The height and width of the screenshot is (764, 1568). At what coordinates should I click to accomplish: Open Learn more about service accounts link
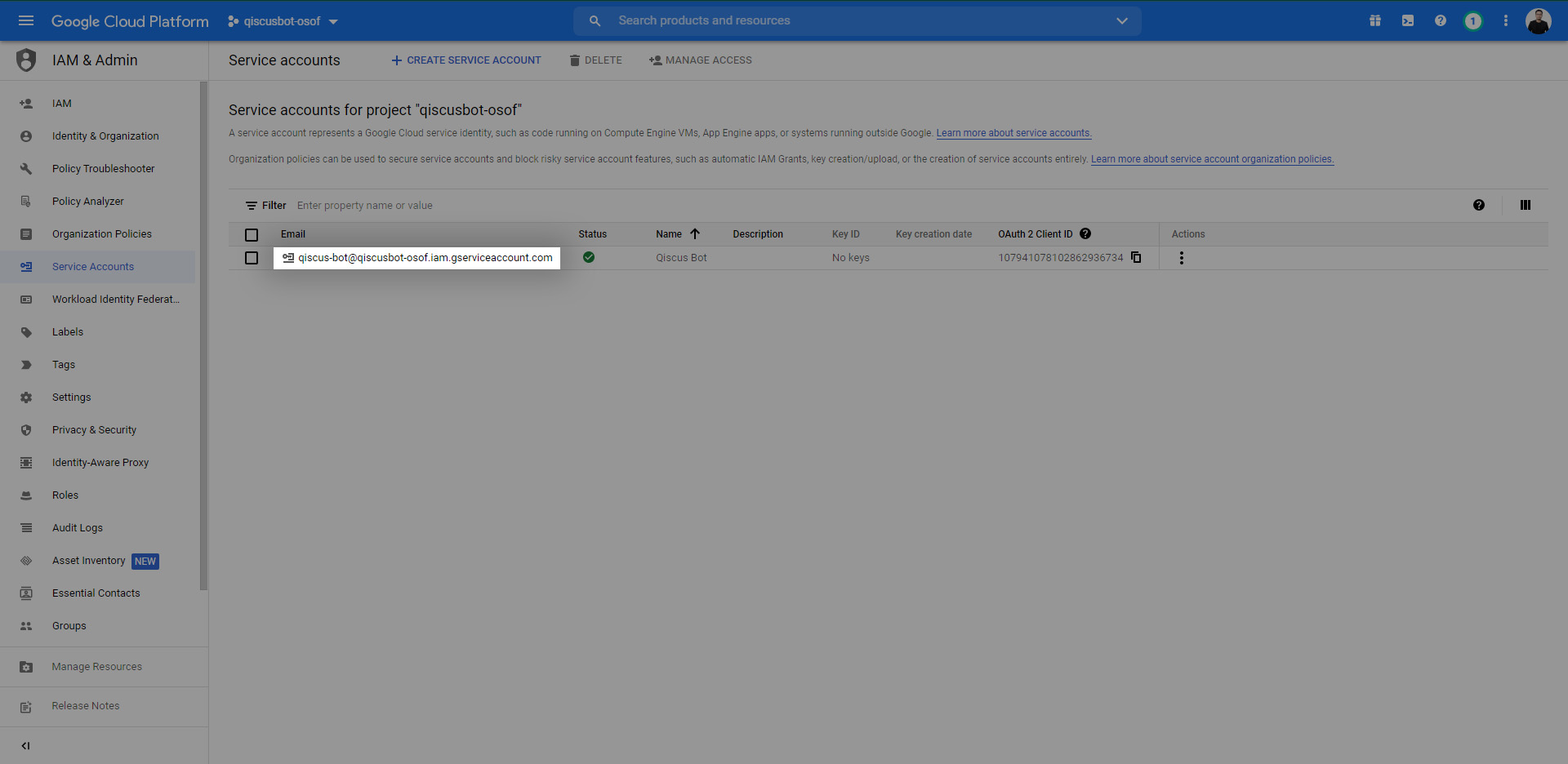pos(1013,132)
